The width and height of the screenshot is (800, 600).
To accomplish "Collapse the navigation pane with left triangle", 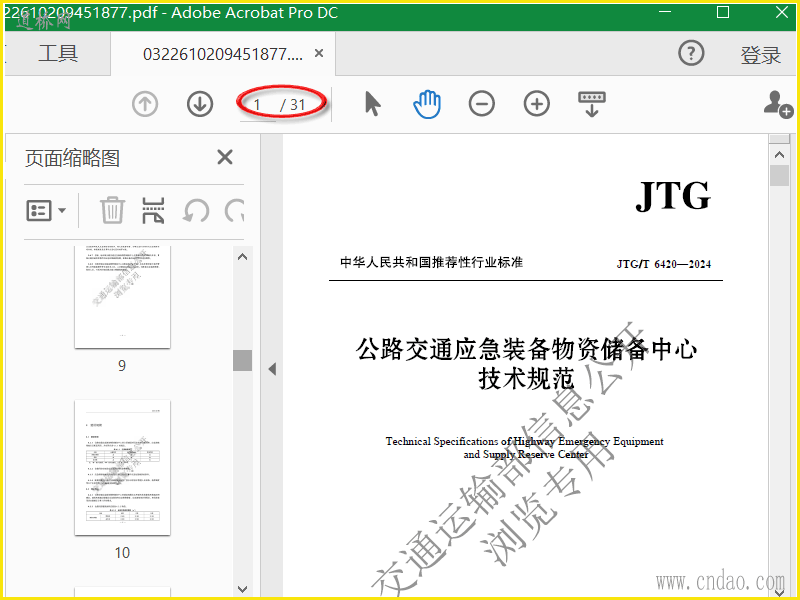I will pos(272,369).
